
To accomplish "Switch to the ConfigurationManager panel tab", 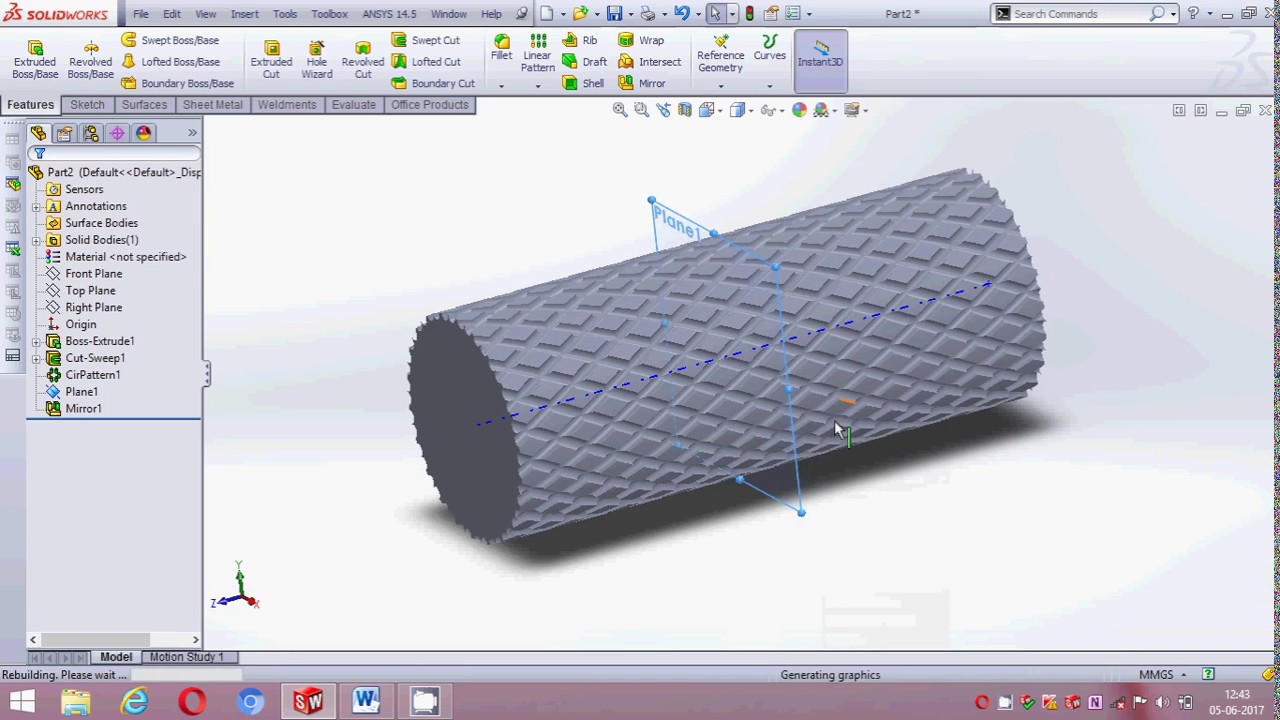I will [91, 133].
